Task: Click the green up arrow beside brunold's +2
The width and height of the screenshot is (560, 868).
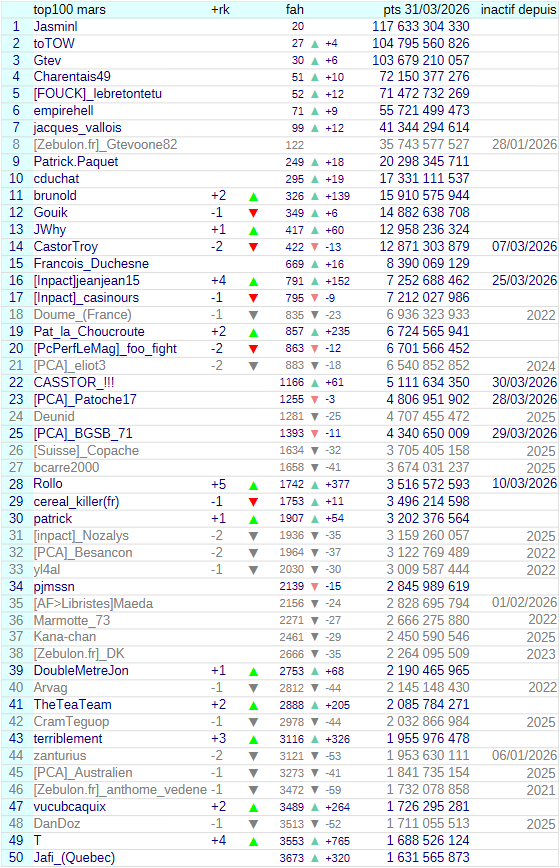Action: [253, 197]
